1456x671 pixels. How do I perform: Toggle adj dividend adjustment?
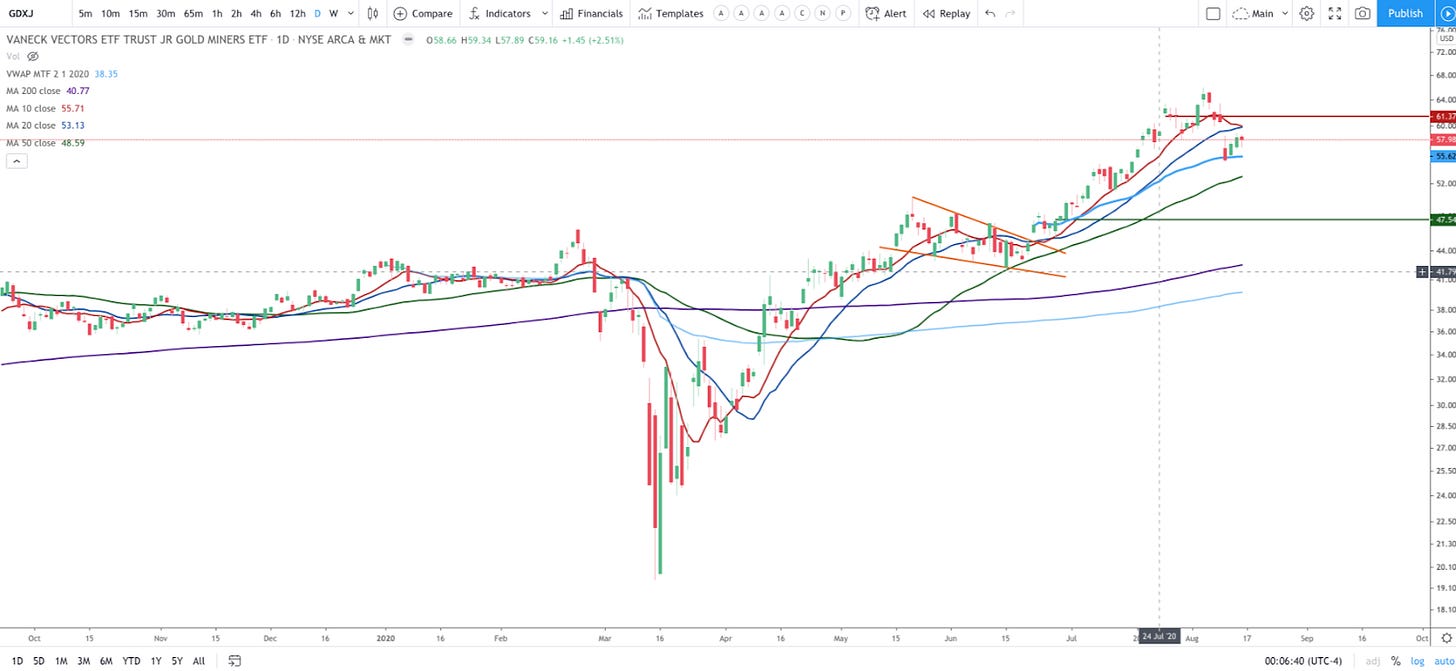point(1373,661)
